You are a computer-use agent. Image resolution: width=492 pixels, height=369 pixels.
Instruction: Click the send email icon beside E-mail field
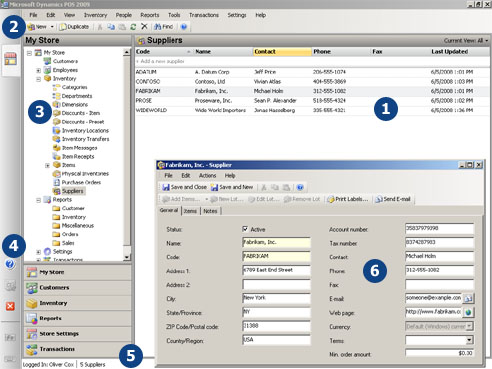click(468, 298)
